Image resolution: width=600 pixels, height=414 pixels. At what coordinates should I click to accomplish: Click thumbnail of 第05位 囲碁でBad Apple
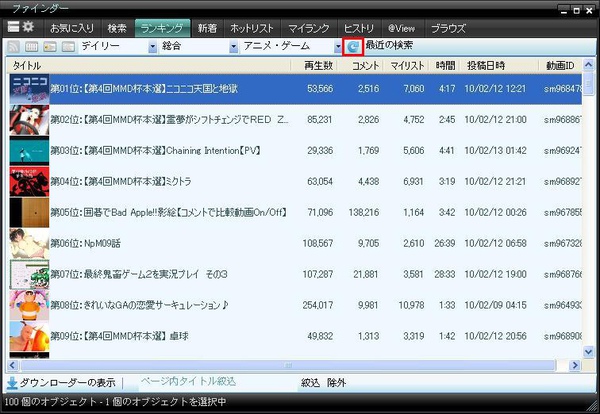[x=29, y=213]
